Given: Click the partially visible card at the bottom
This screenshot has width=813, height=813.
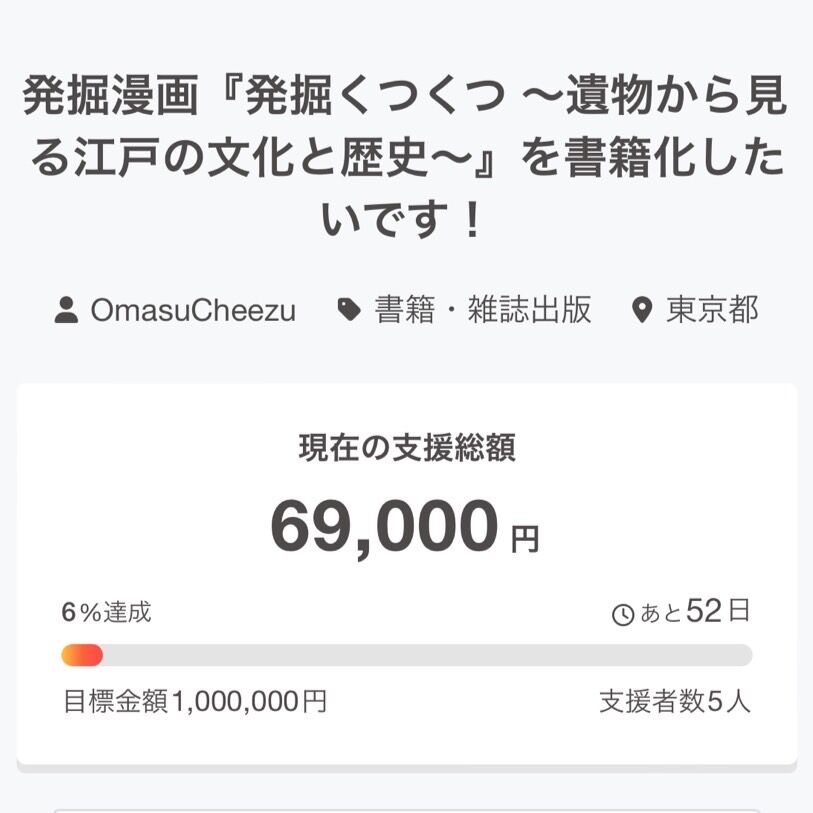Looking at the screenshot, I should pos(406,806).
